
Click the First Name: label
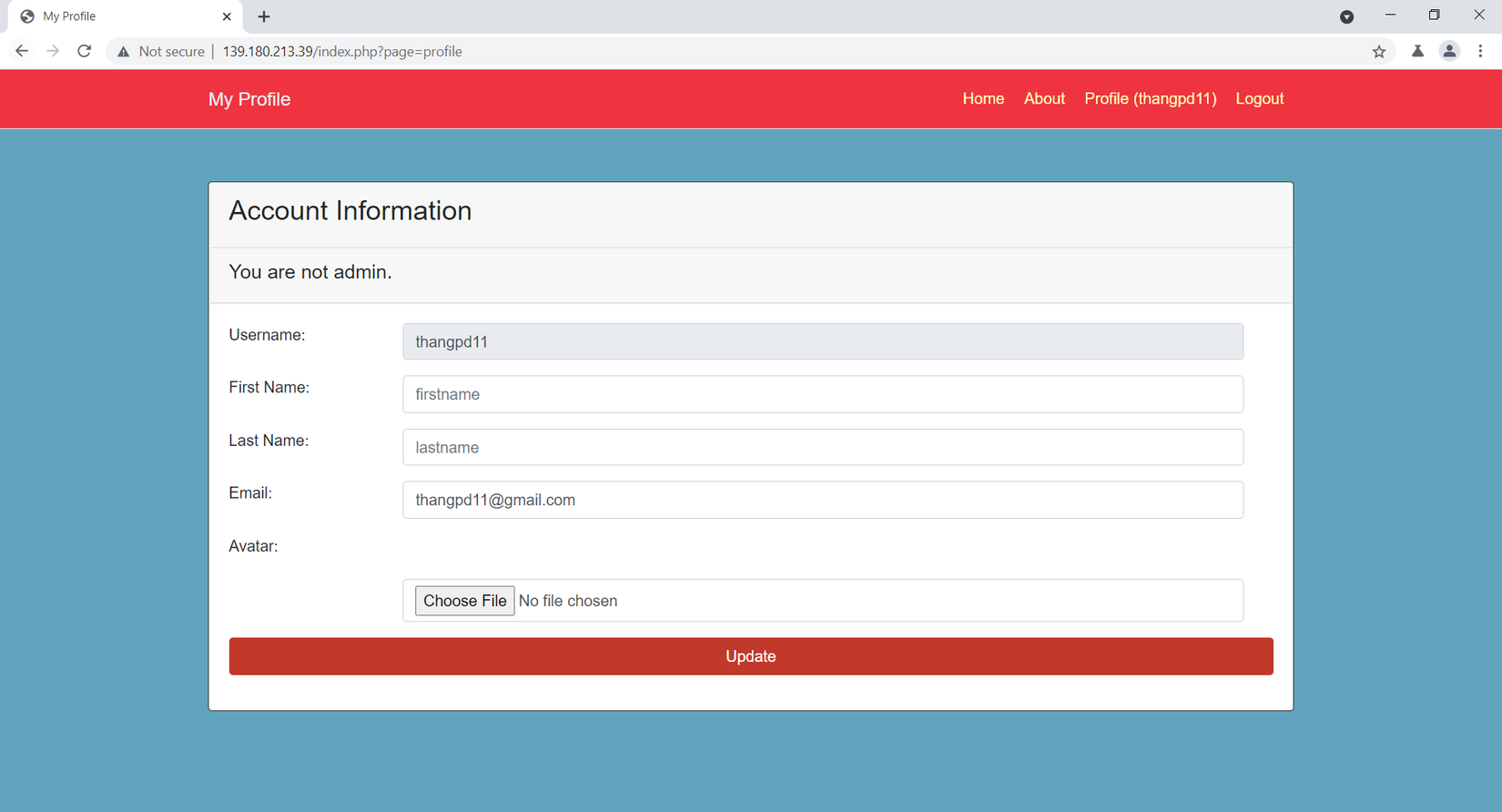(x=269, y=388)
